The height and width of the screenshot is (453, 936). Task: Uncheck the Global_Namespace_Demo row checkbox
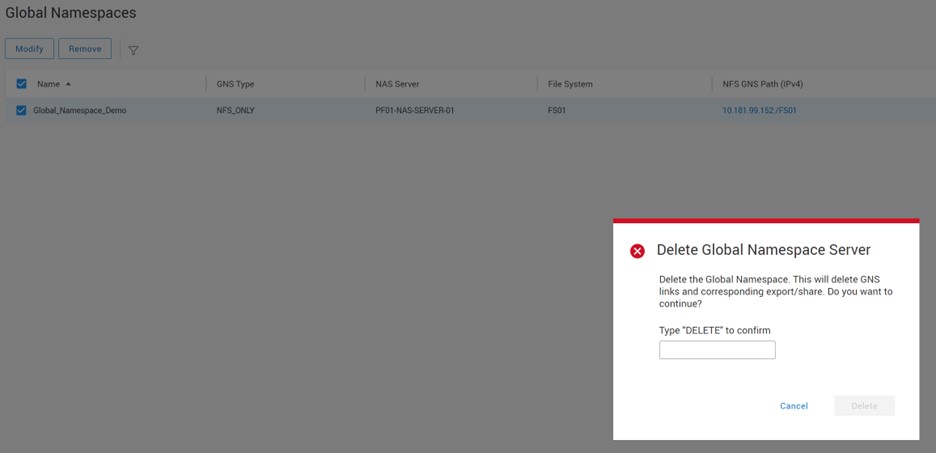[x=21, y=110]
